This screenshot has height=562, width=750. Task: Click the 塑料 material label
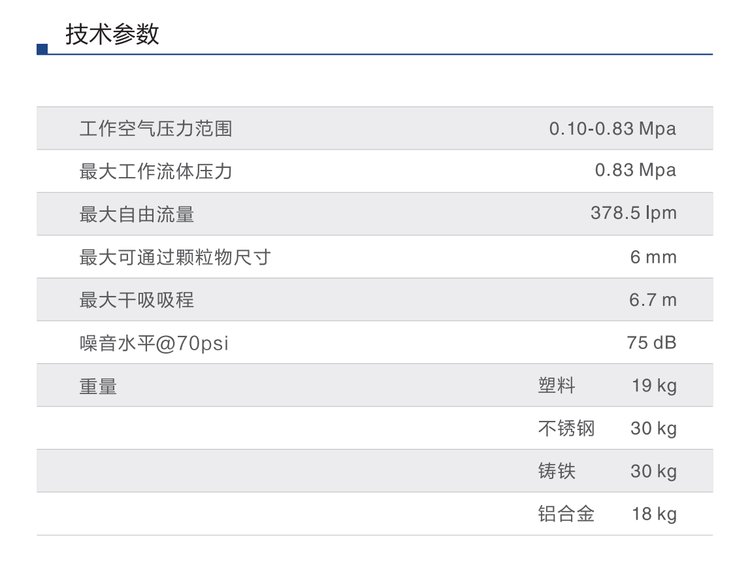click(x=557, y=386)
